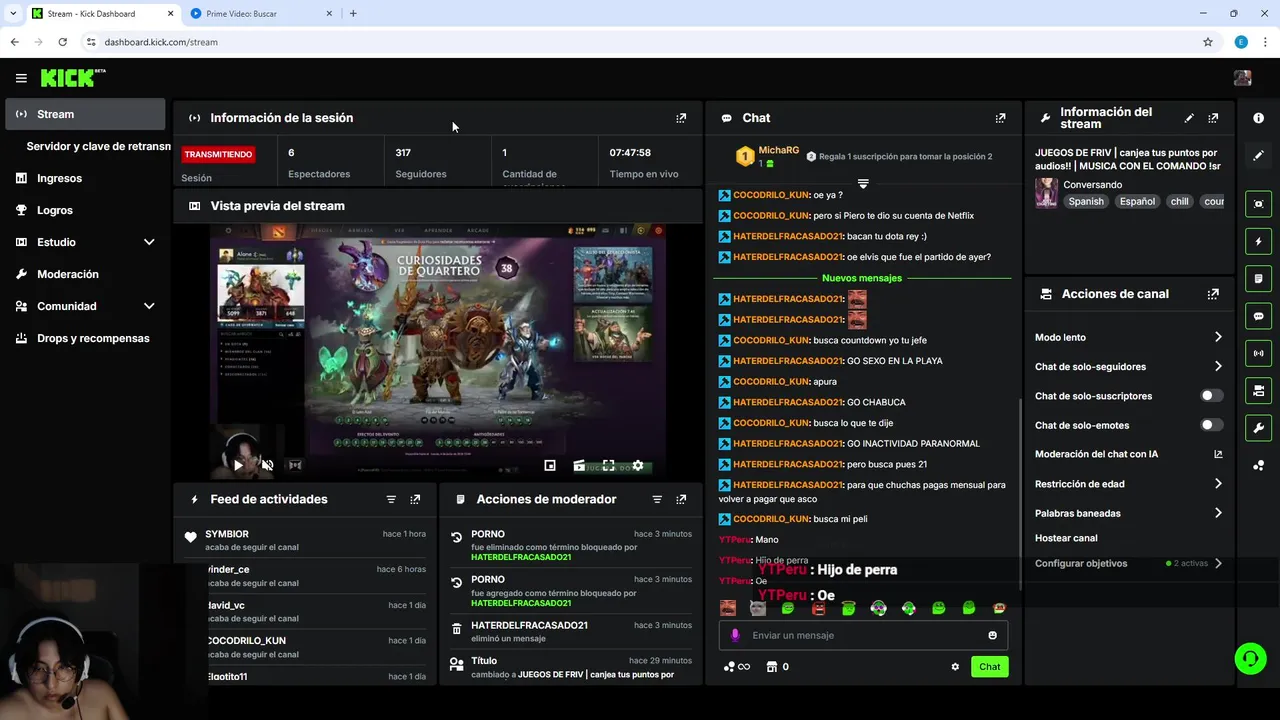
Task: Toggle channel actions widget in right rail
Action: (x=1258, y=390)
